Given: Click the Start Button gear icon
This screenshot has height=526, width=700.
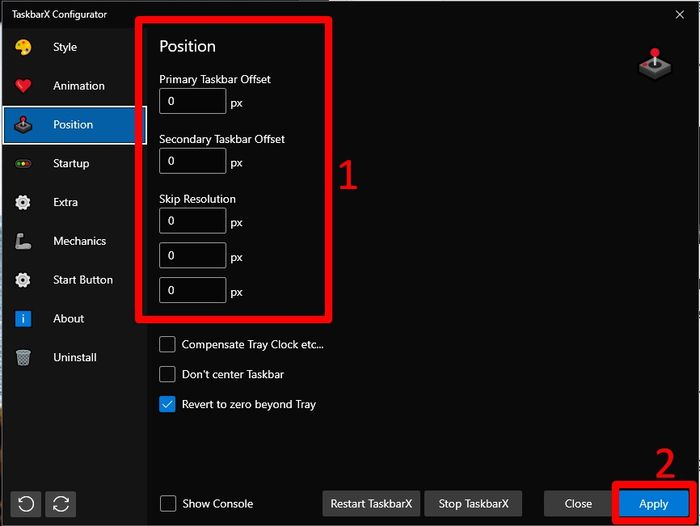Looking at the screenshot, I should tap(23, 280).
